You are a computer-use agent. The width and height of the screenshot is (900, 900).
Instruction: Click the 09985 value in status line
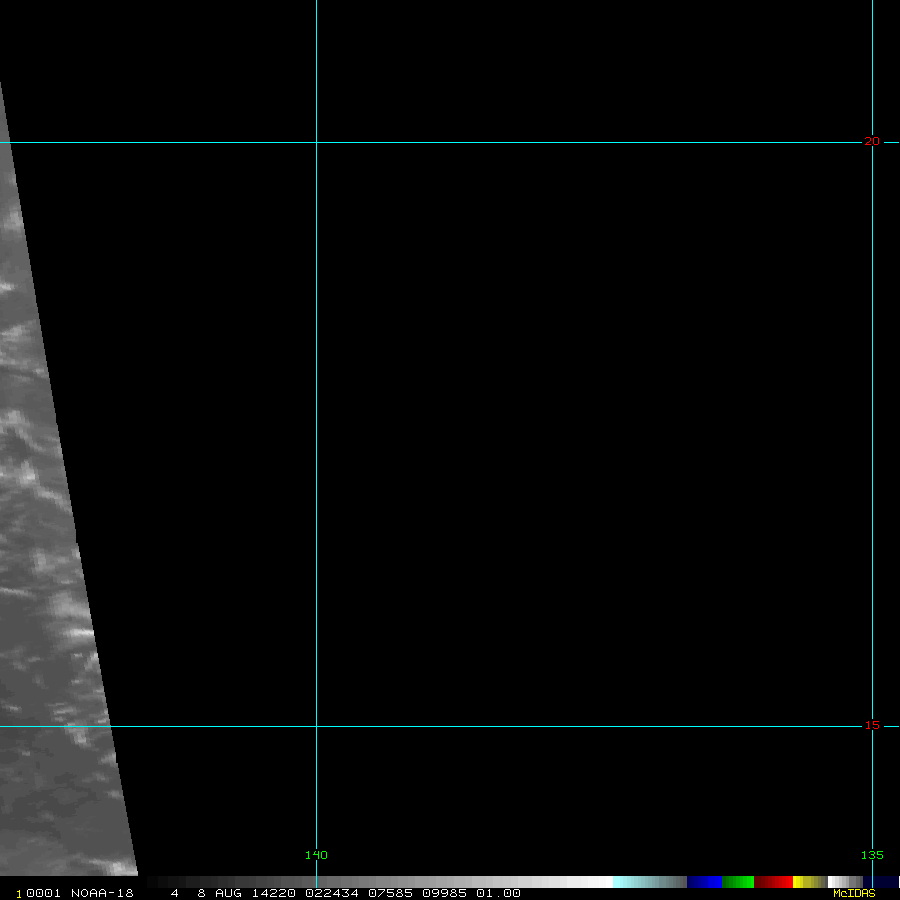443,893
